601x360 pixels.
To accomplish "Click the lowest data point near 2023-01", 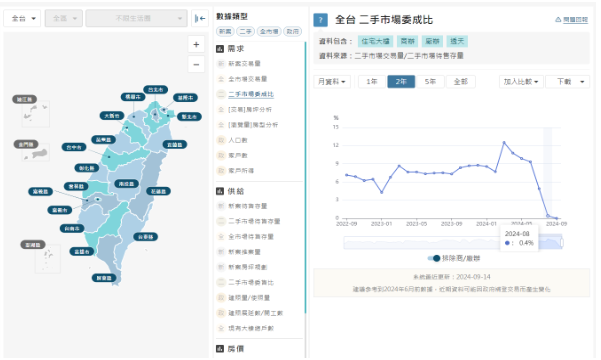I will point(381,192).
